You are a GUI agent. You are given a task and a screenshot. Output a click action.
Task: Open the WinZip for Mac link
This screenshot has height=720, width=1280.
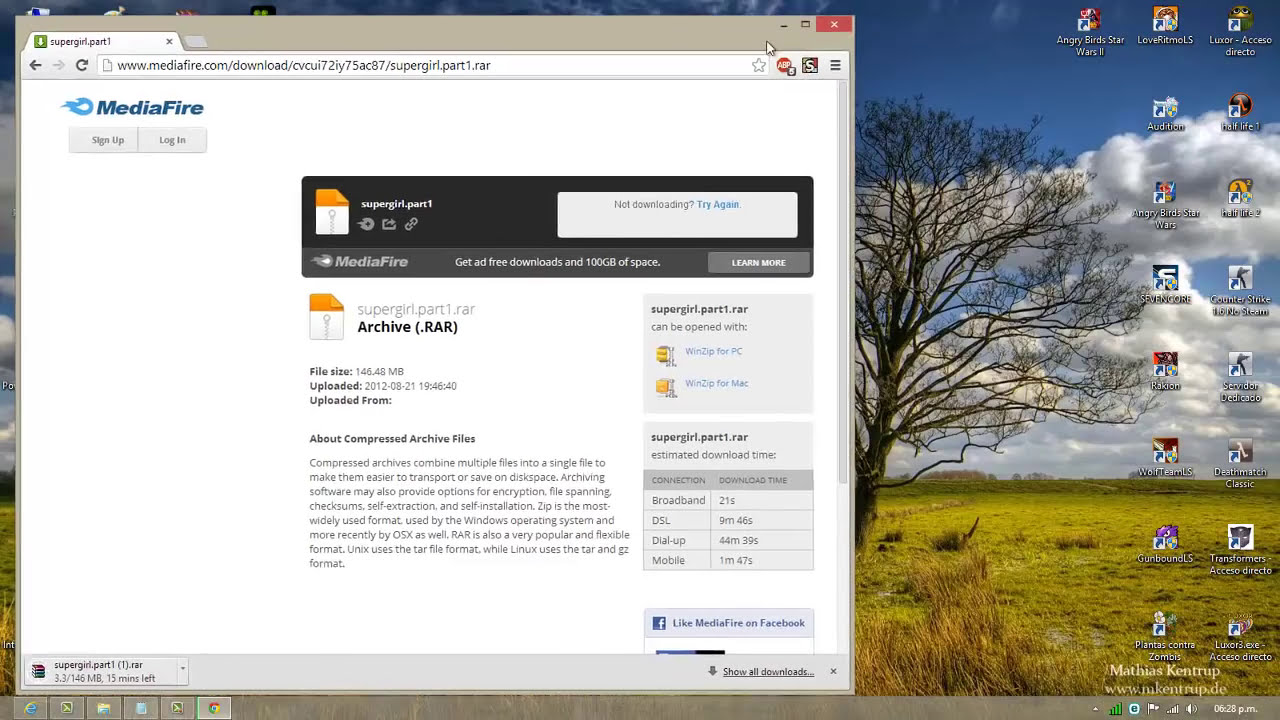coord(716,383)
